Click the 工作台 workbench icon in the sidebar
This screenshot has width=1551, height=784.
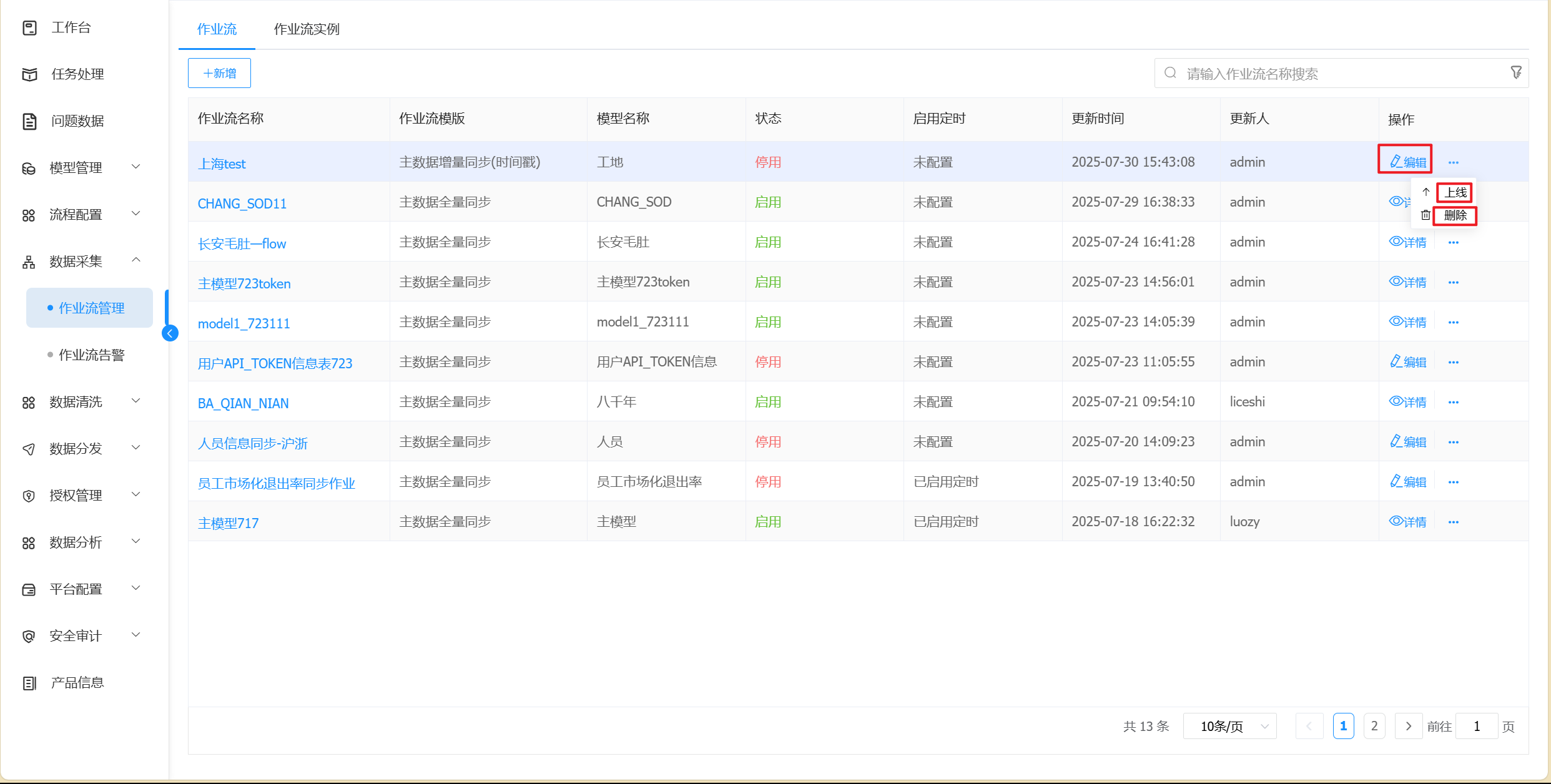click(29, 27)
